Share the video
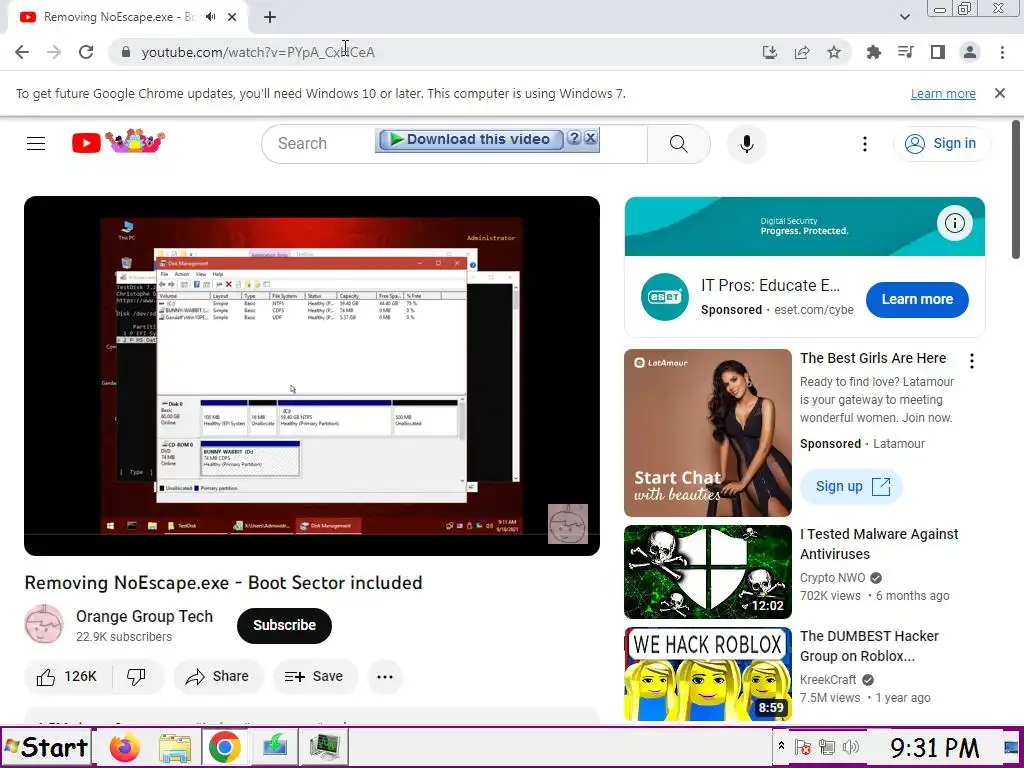The width and height of the screenshot is (1024, 768). 218,677
